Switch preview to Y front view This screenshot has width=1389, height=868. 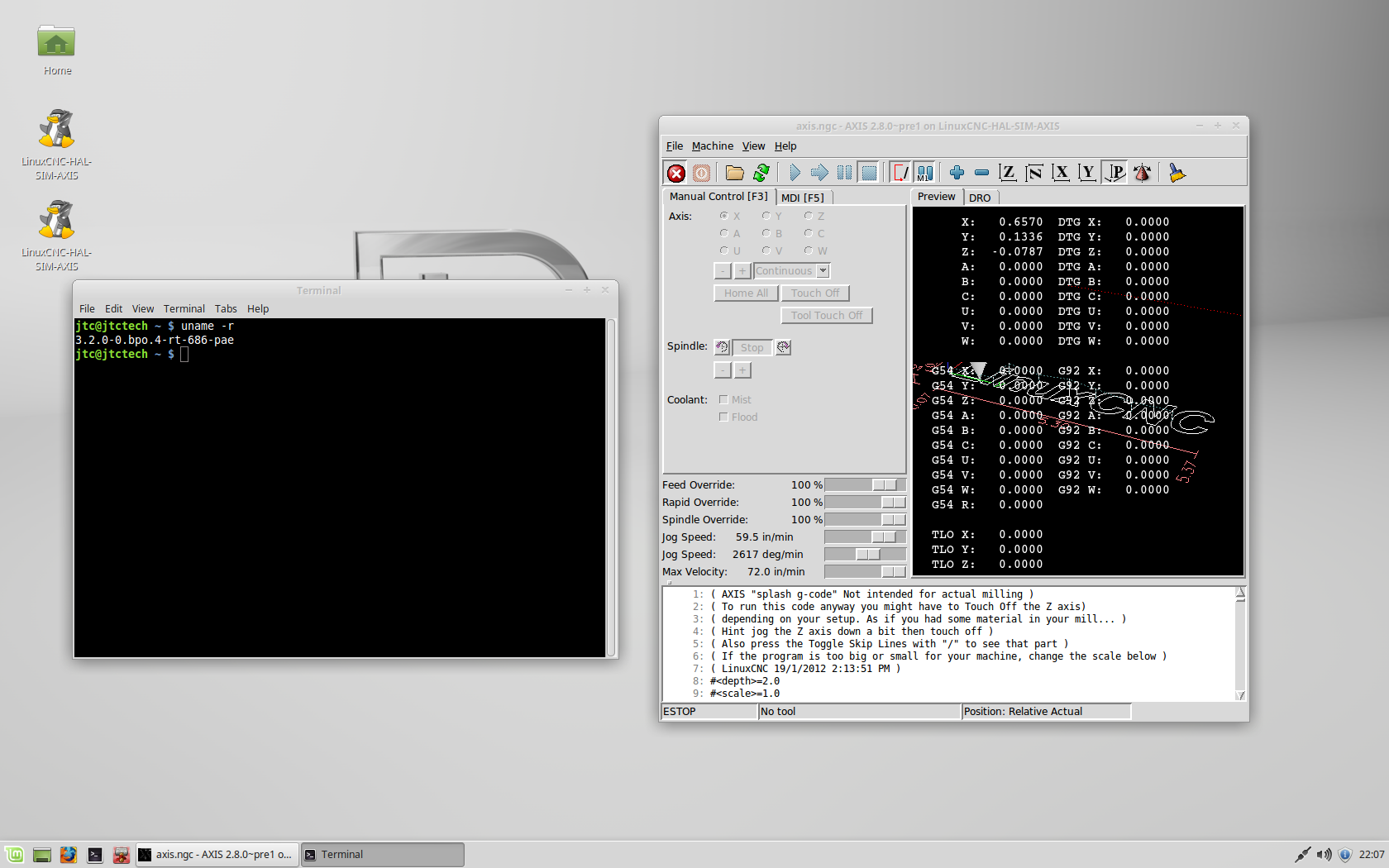[x=1087, y=173]
